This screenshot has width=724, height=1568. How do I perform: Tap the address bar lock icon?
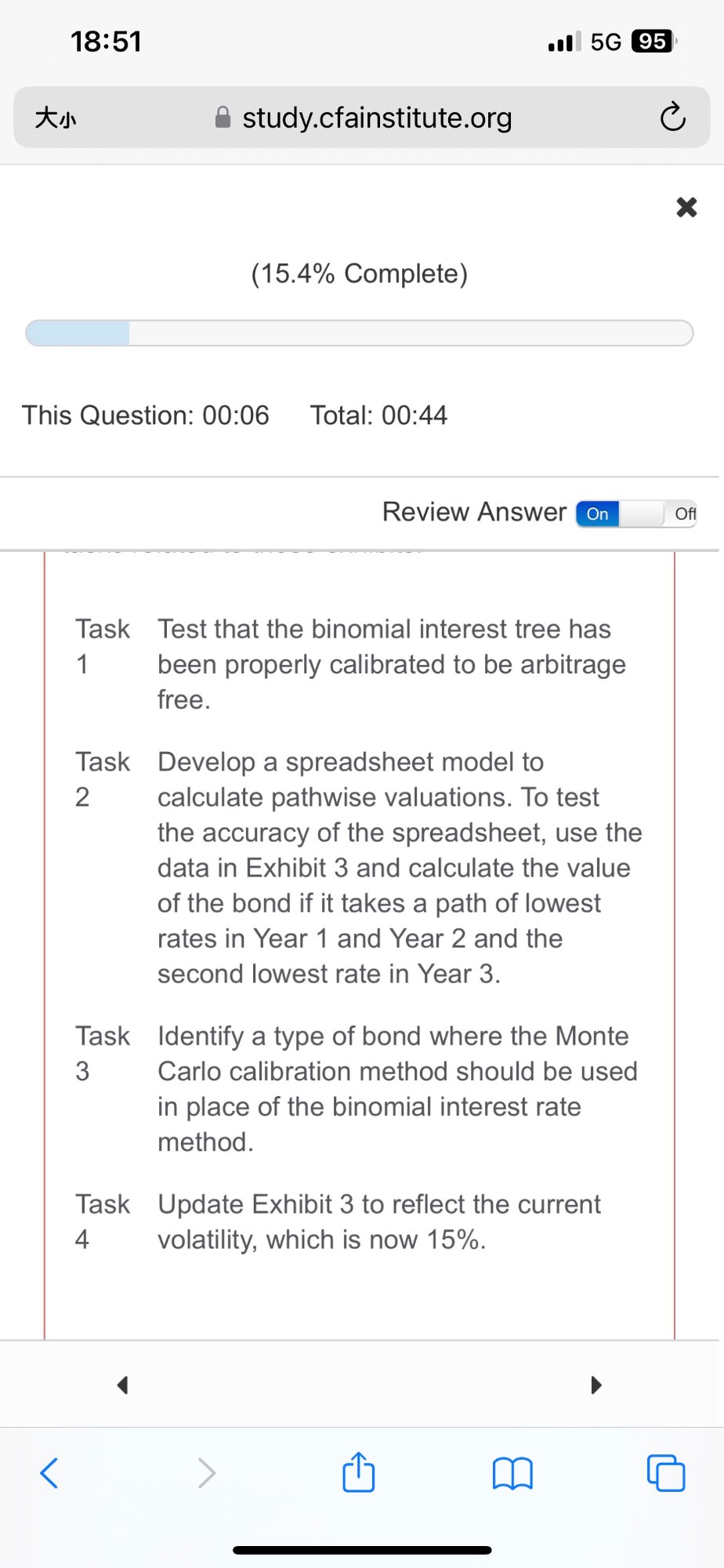tap(223, 118)
